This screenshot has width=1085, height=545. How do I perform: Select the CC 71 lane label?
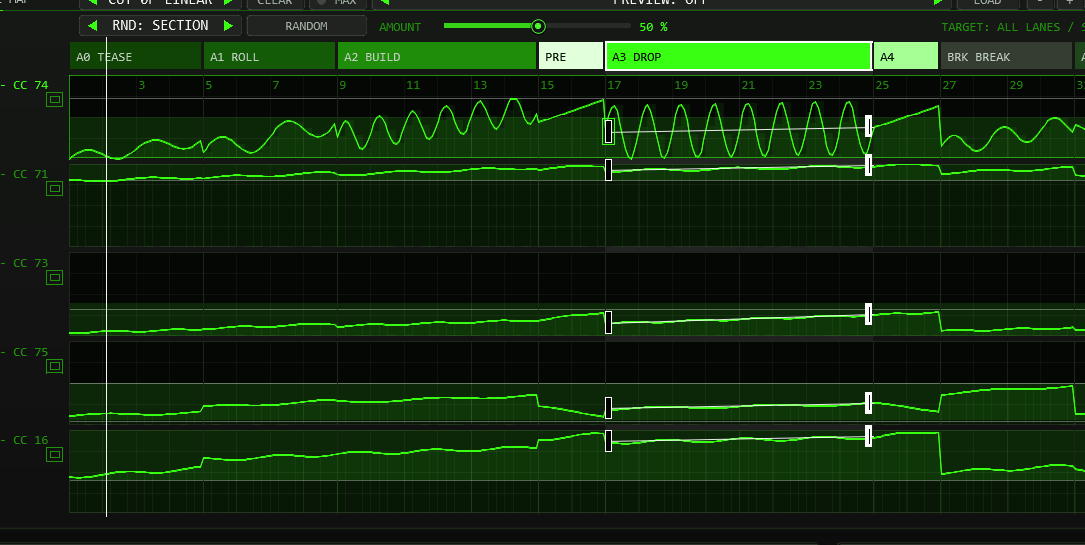point(30,174)
